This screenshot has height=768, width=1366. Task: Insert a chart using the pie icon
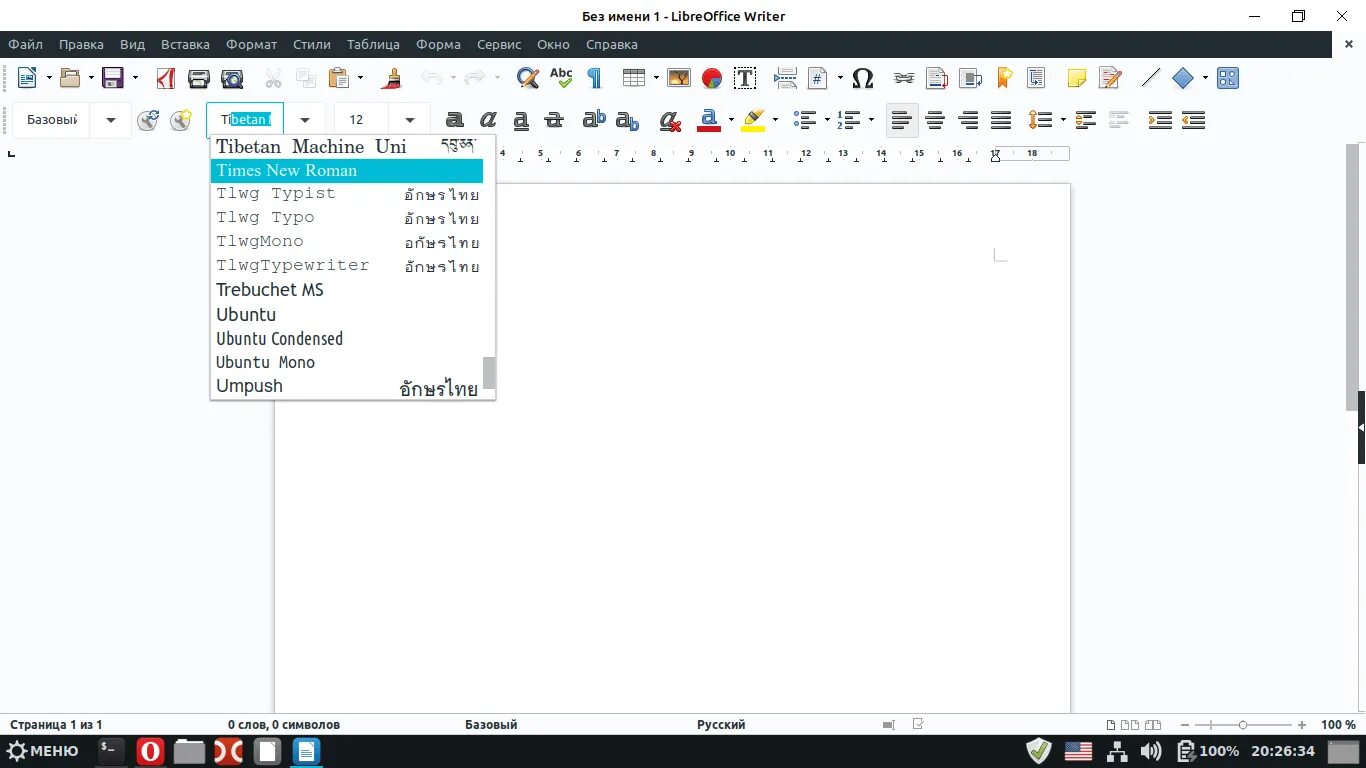point(712,78)
